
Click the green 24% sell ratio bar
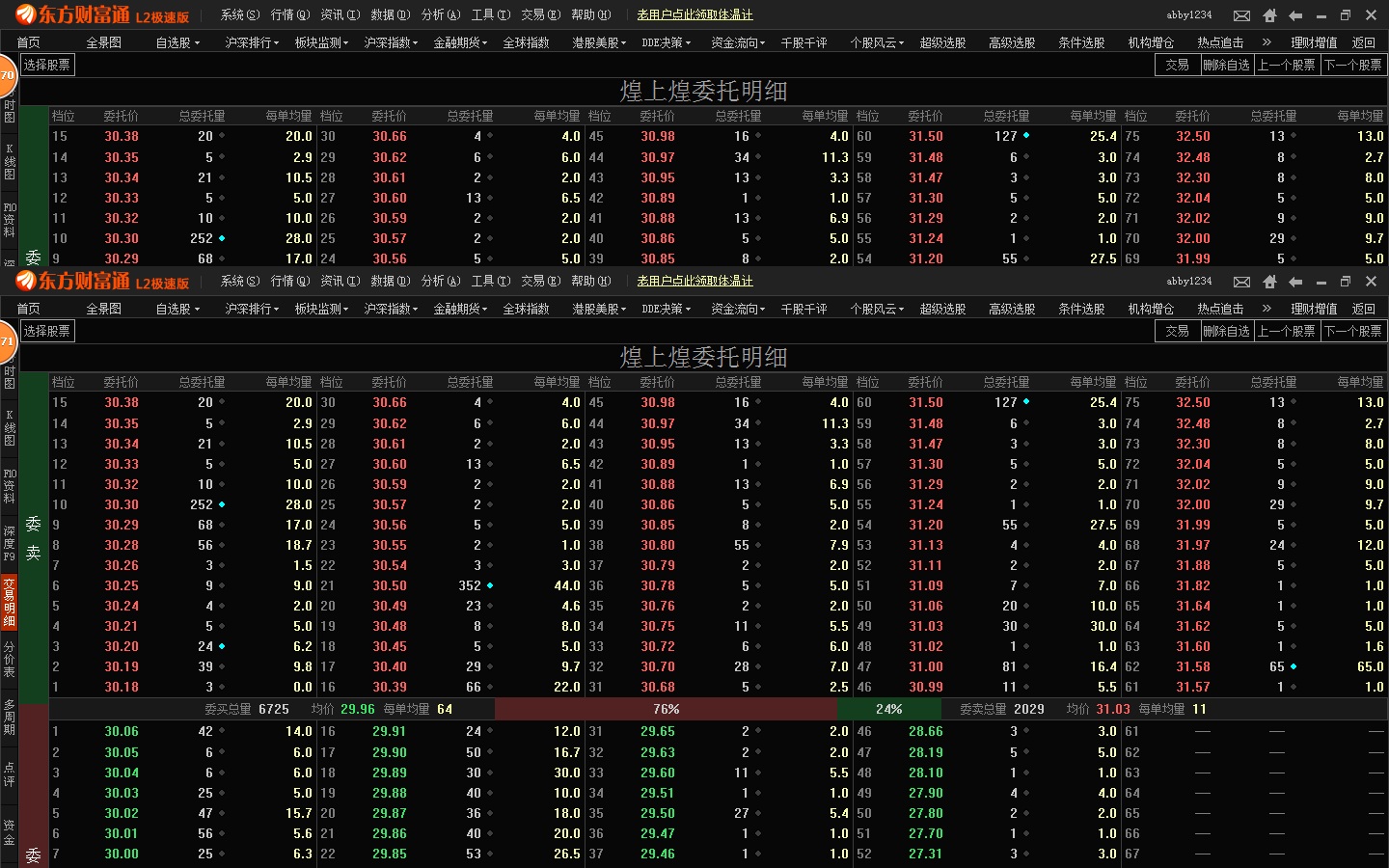click(889, 709)
